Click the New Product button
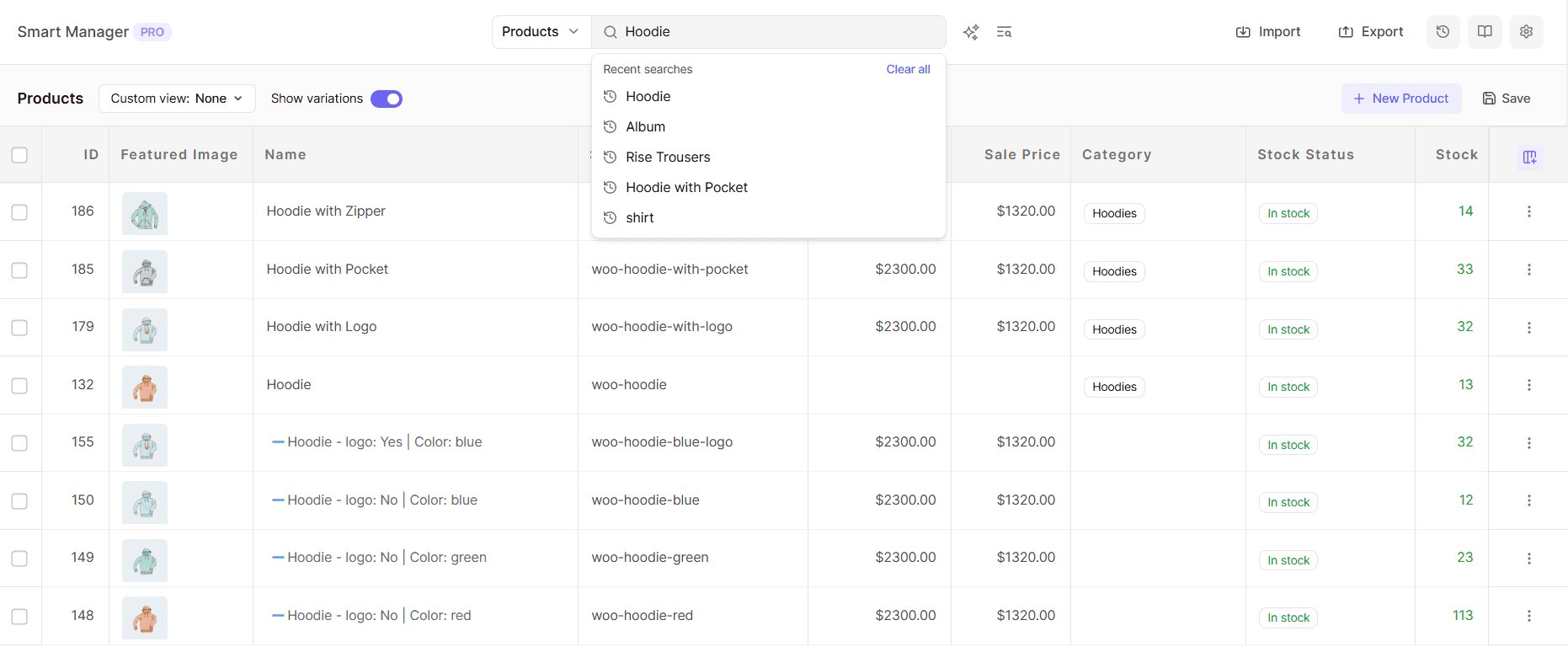Image resolution: width=1568 pixels, height=647 pixels. tap(1401, 99)
